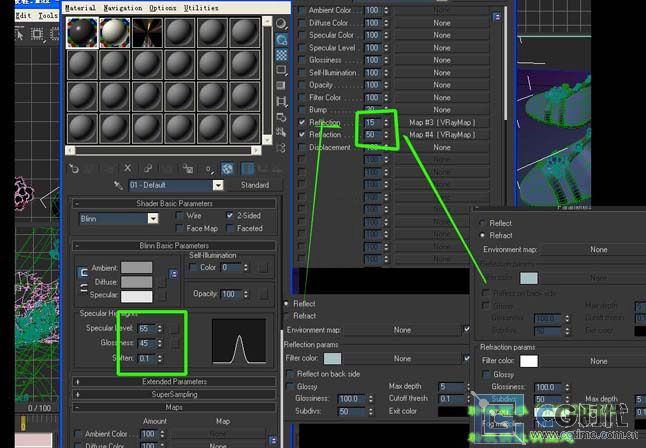Select the third material sample slot
This screenshot has height=448, width=646.
pos(146,33)
